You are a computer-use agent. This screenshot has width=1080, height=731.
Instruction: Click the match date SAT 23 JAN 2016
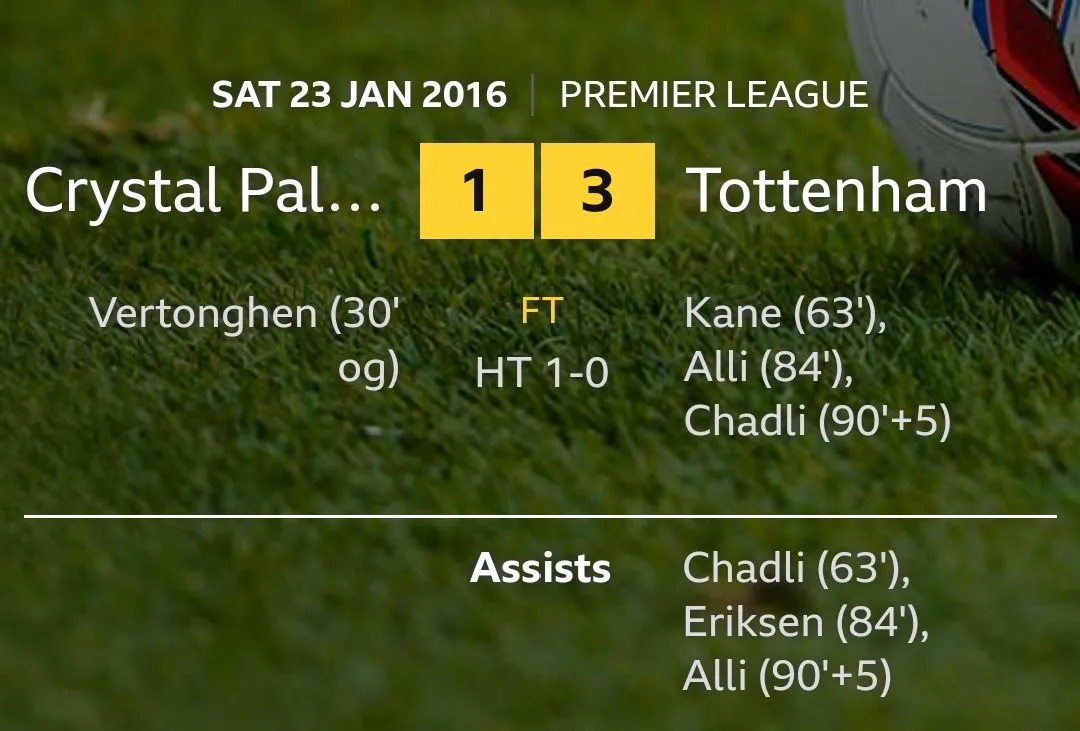tap(359, 95)
